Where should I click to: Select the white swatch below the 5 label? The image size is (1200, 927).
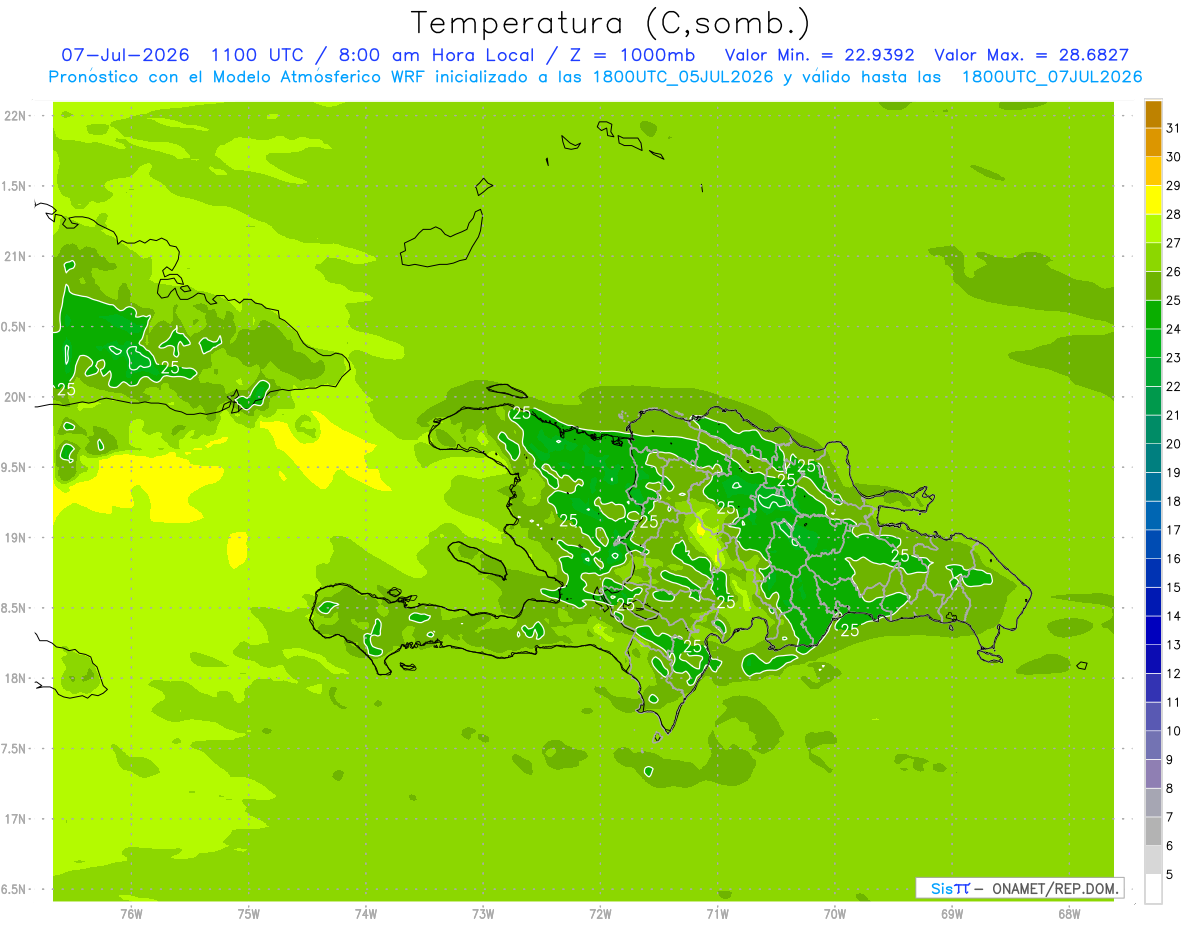click(x=1153, y=889)
